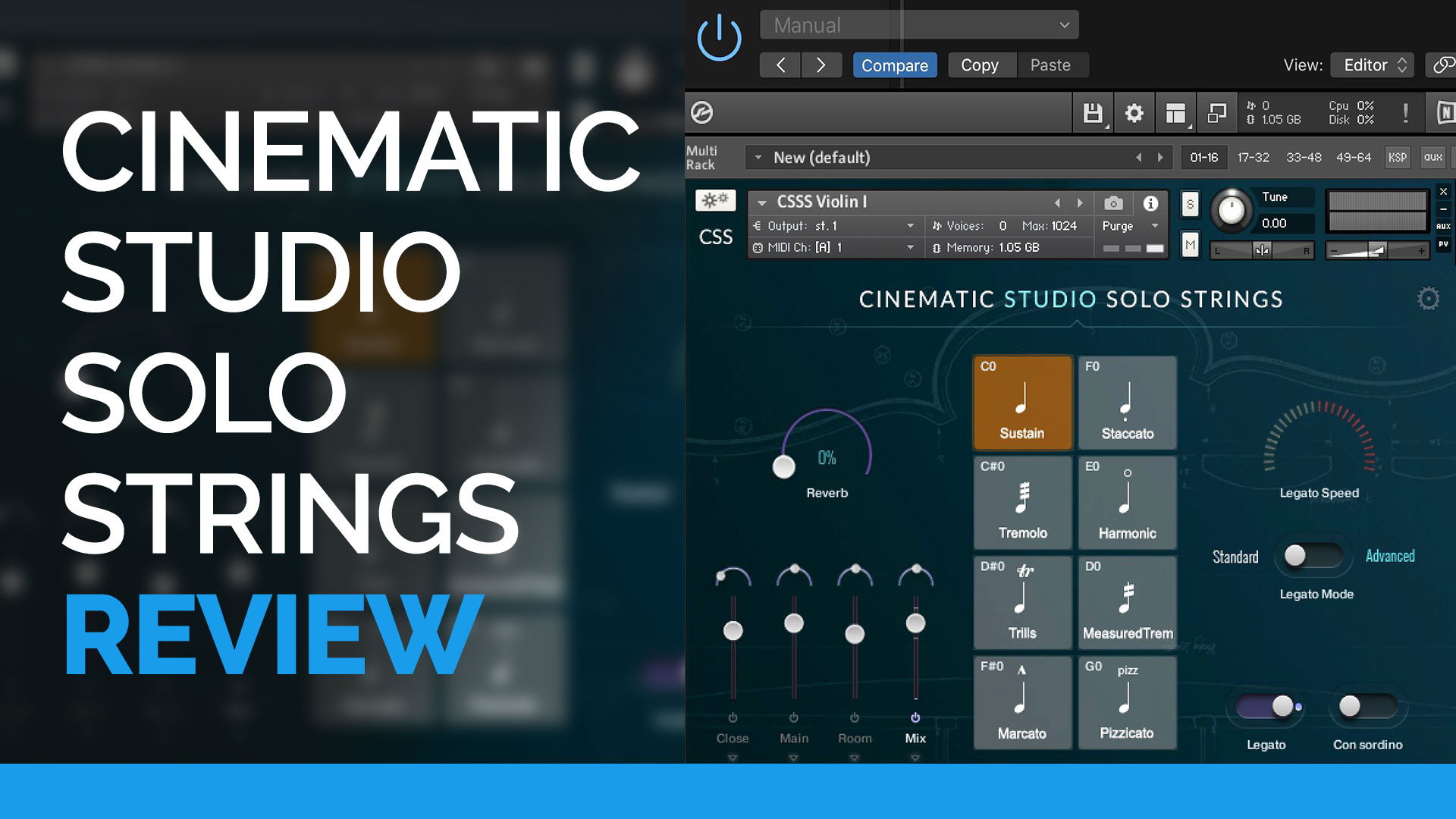The height and width of the screenshot is (819, 1456).
Task: Switch Legato Mode from Standard to Advanced
Action: (1313, 556)
